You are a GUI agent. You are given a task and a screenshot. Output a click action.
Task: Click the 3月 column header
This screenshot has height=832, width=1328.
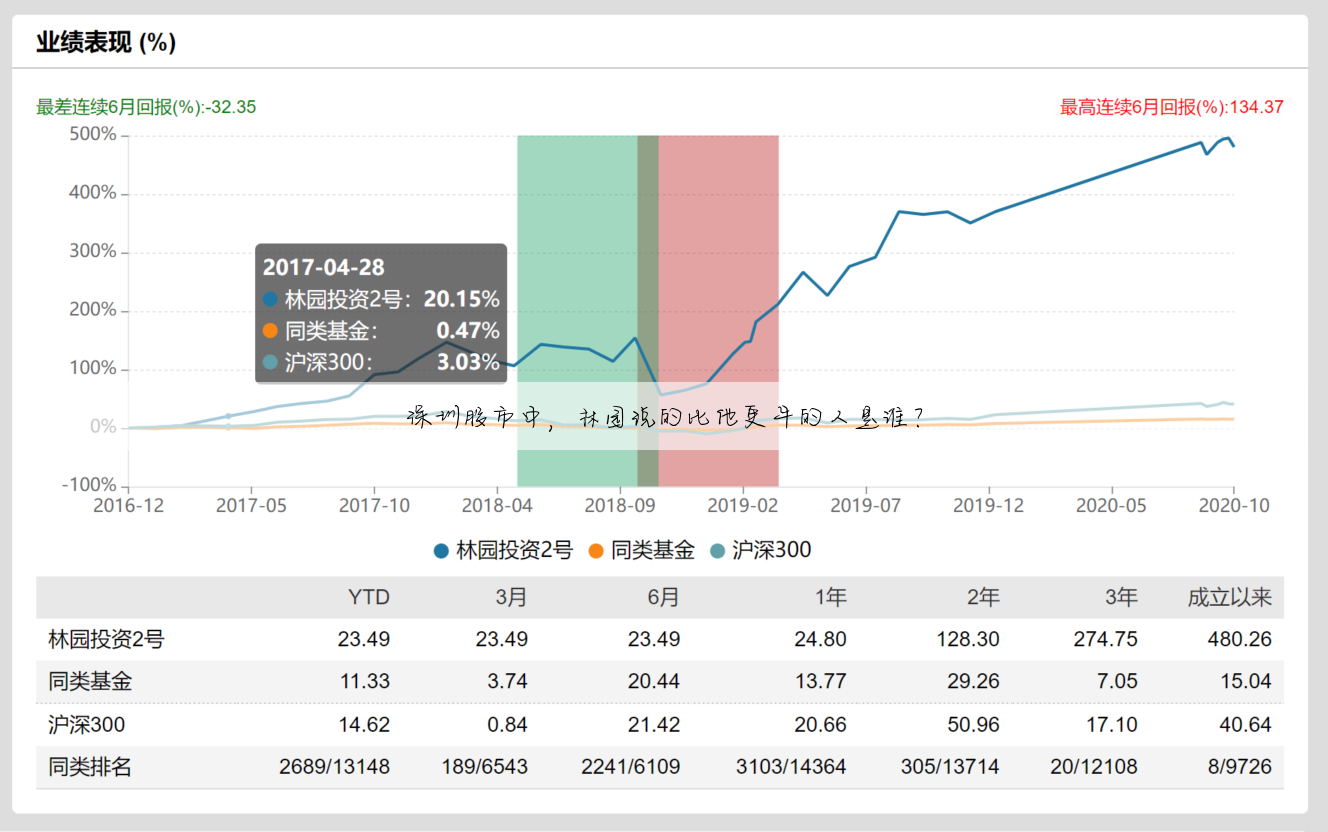pyautogui.click(x=511, y=598)
